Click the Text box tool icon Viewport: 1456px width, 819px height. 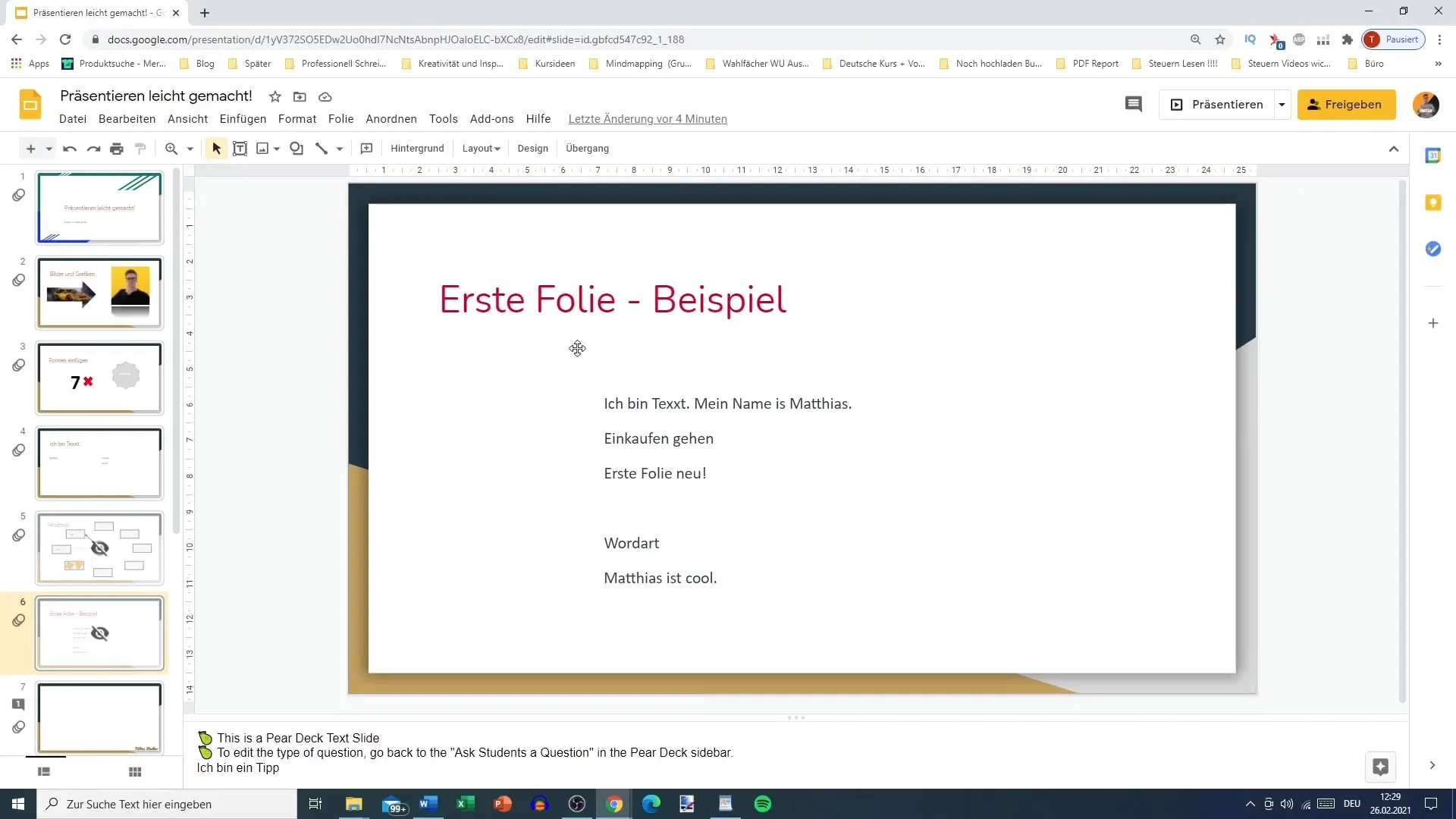pyautogui.click(x=240, y=148)
